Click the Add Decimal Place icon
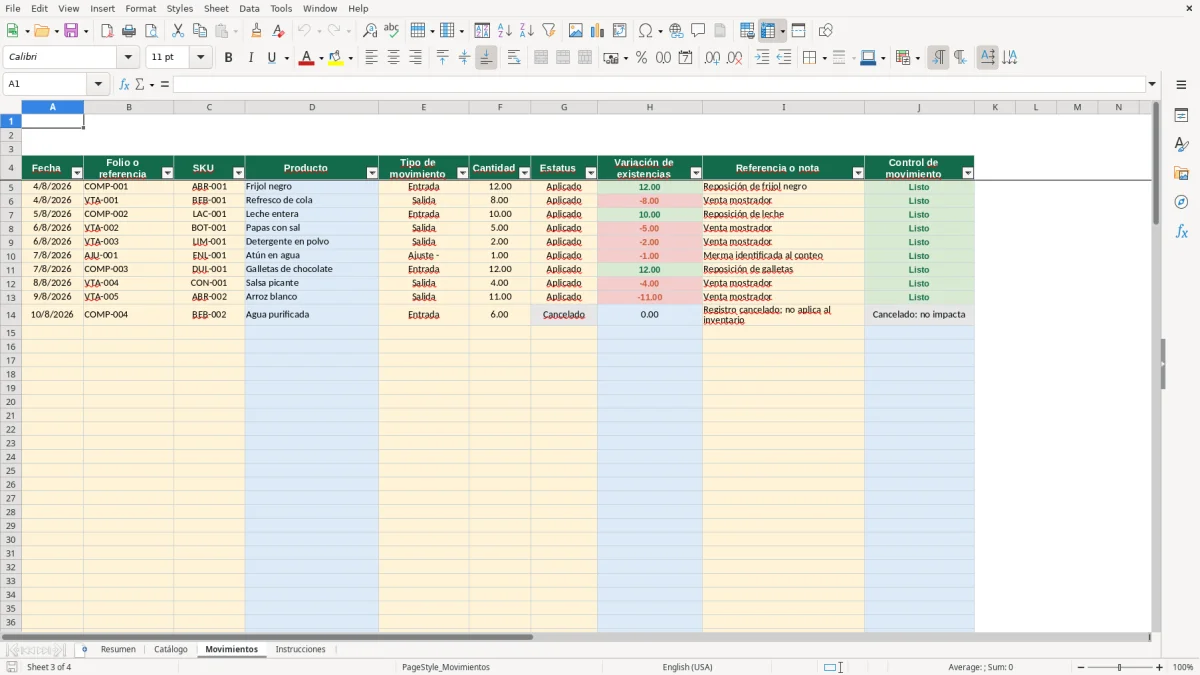Viewport: 1200px width, 675px height. tap(713, 58)
